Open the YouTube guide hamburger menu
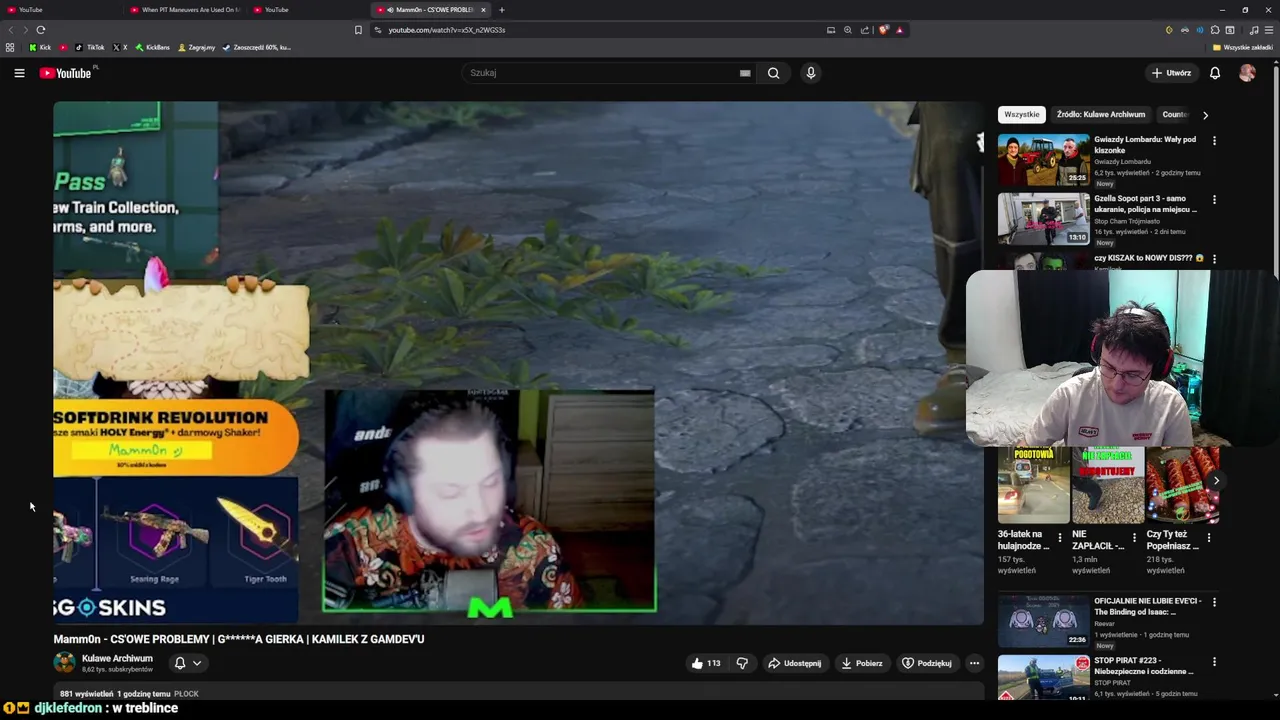 coord(19,73)
